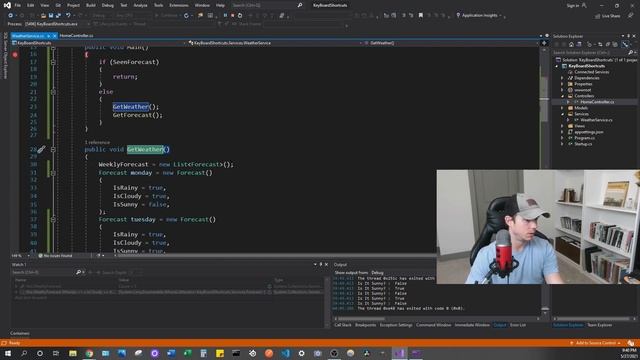
Task: Click the highlighted Solution Explorer tools icon
Action: tap(625, 44)
